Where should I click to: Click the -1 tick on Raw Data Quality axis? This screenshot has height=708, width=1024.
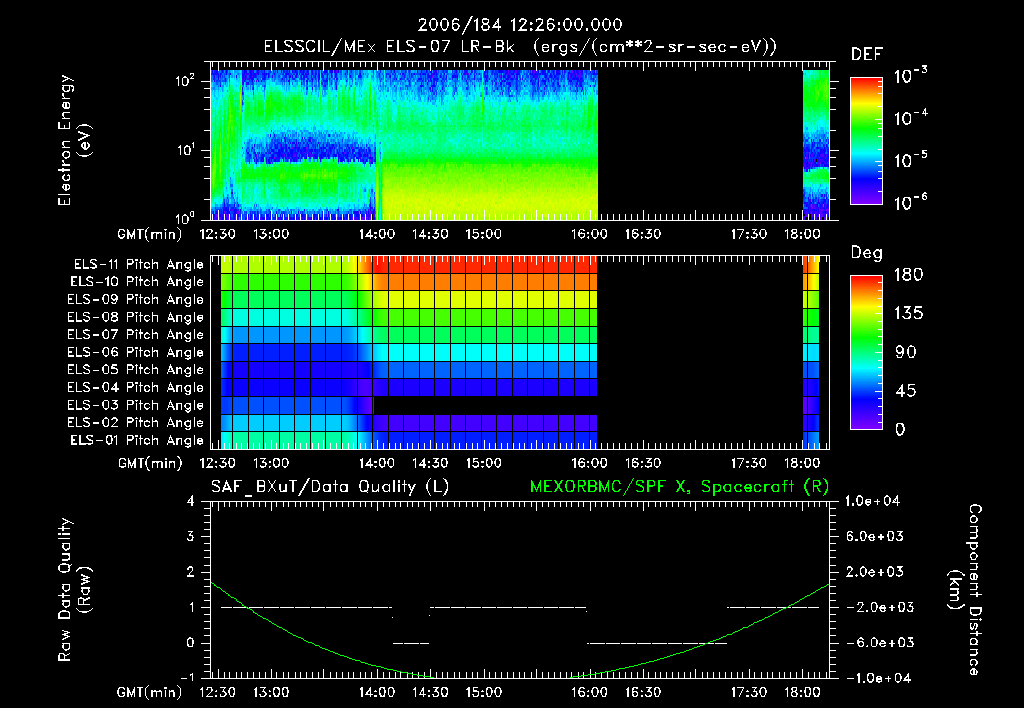[x=187, y=677]
